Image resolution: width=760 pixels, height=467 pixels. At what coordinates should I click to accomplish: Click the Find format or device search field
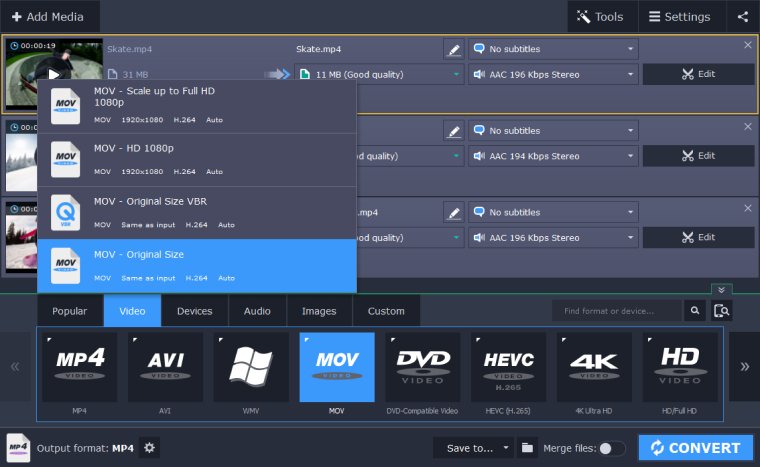tap(617, 311)
